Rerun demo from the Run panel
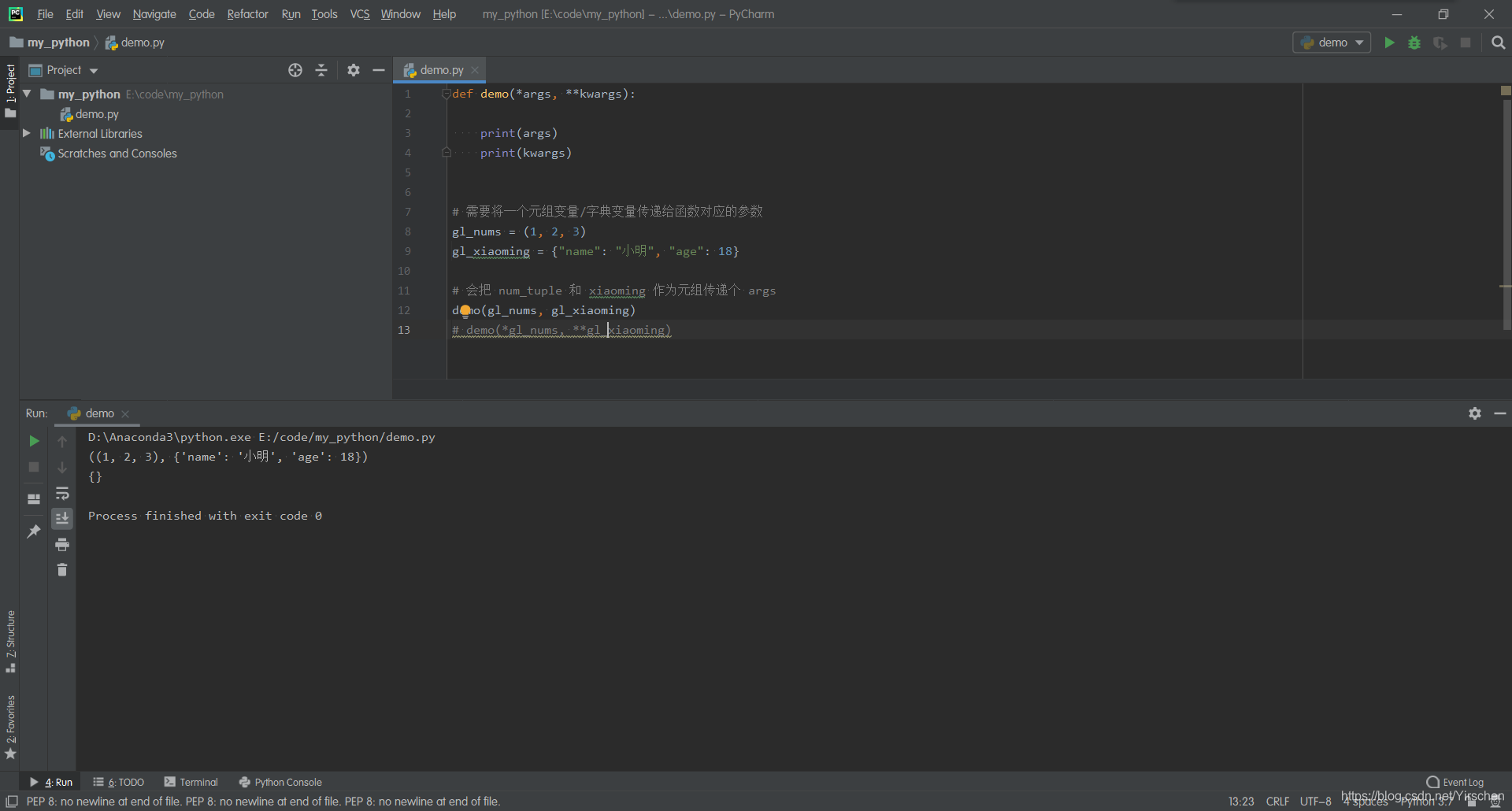This screenshot has width=1512, height=811. [34, 441]
